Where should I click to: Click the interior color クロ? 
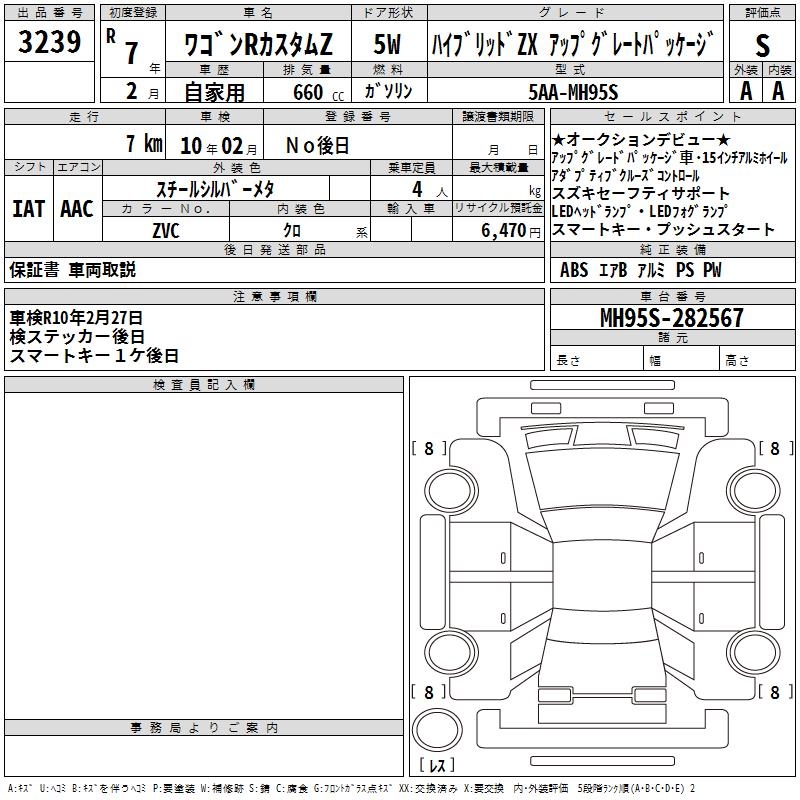coord(292,231)
